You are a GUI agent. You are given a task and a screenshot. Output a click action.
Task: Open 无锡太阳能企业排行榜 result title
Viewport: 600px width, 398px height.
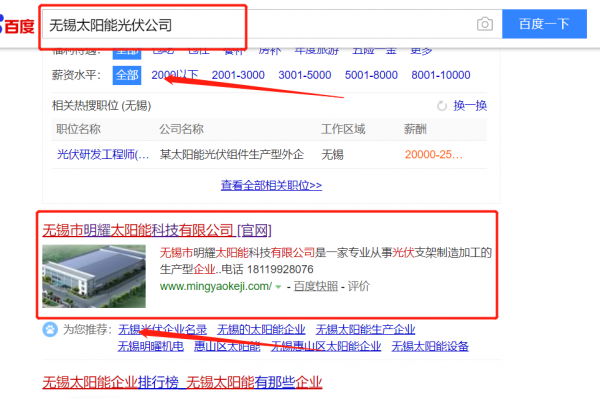click(182, 382)
